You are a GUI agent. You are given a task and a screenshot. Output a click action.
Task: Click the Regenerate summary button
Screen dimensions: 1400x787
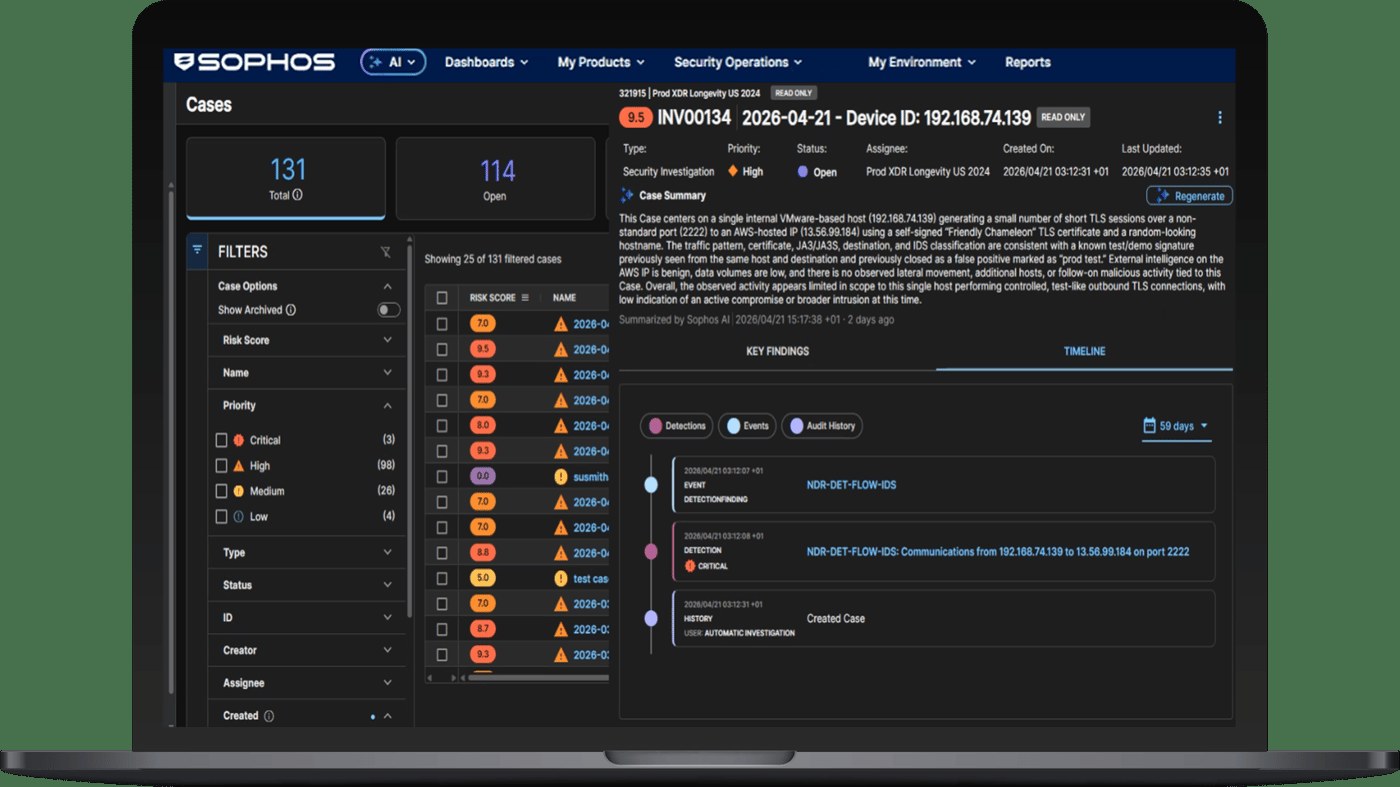coord(1190,196)
